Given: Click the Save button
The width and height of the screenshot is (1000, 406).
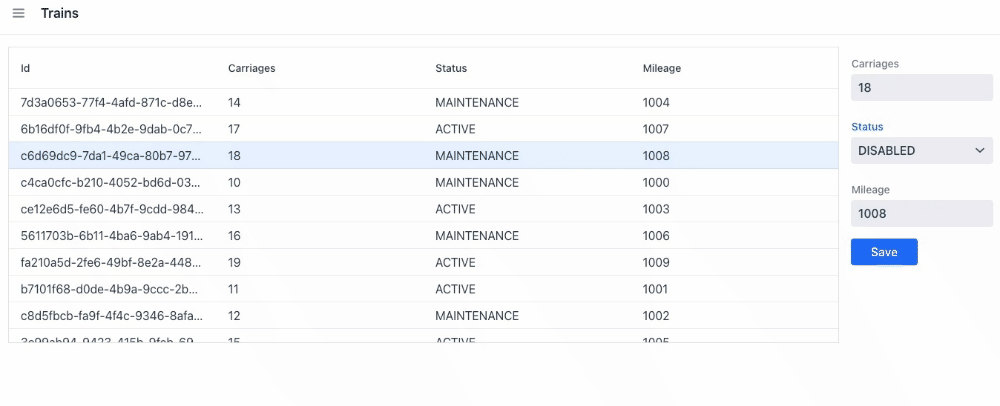Looking at the screenshot, I should point(883,252).
